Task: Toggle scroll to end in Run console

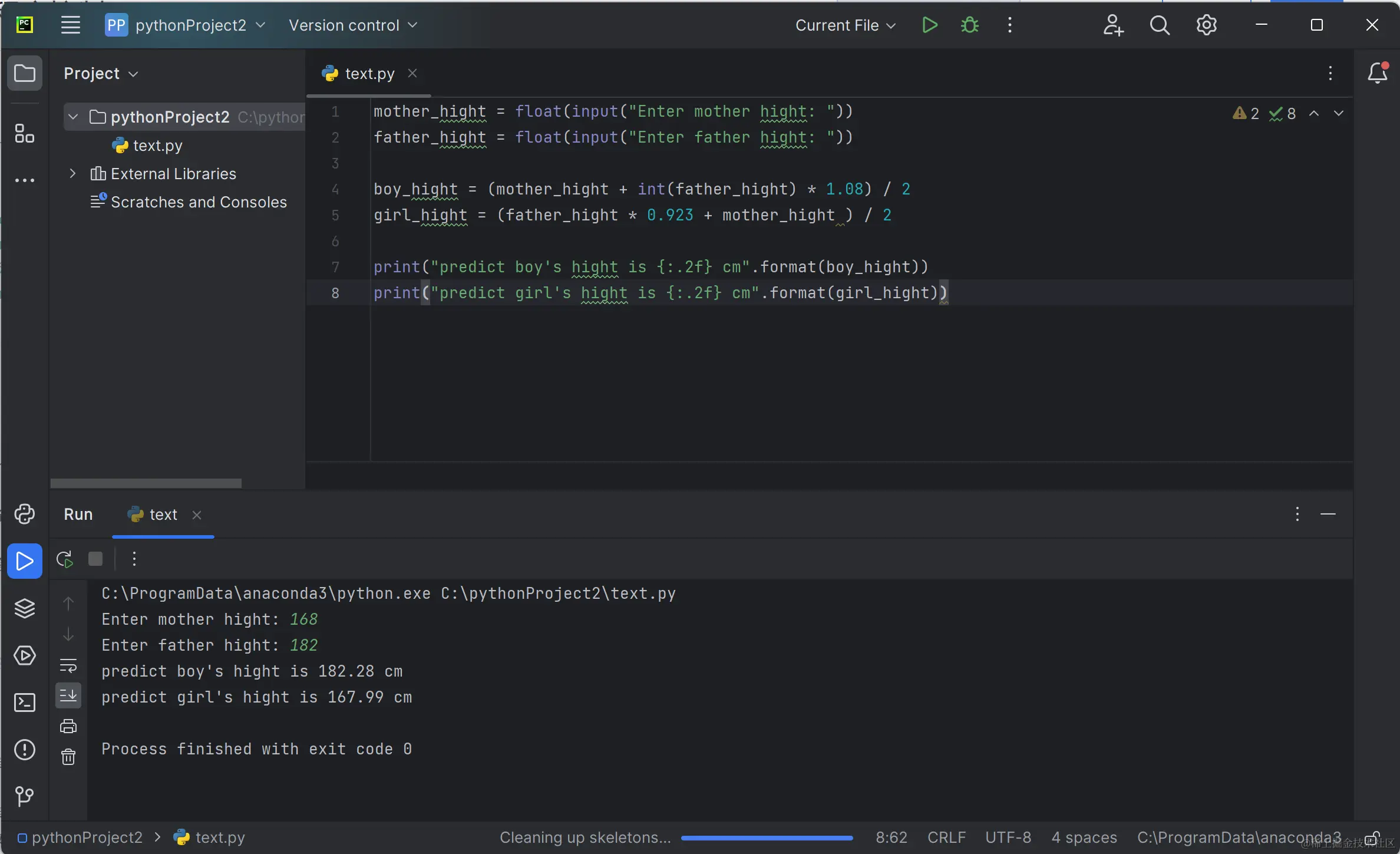Action: 68,696
